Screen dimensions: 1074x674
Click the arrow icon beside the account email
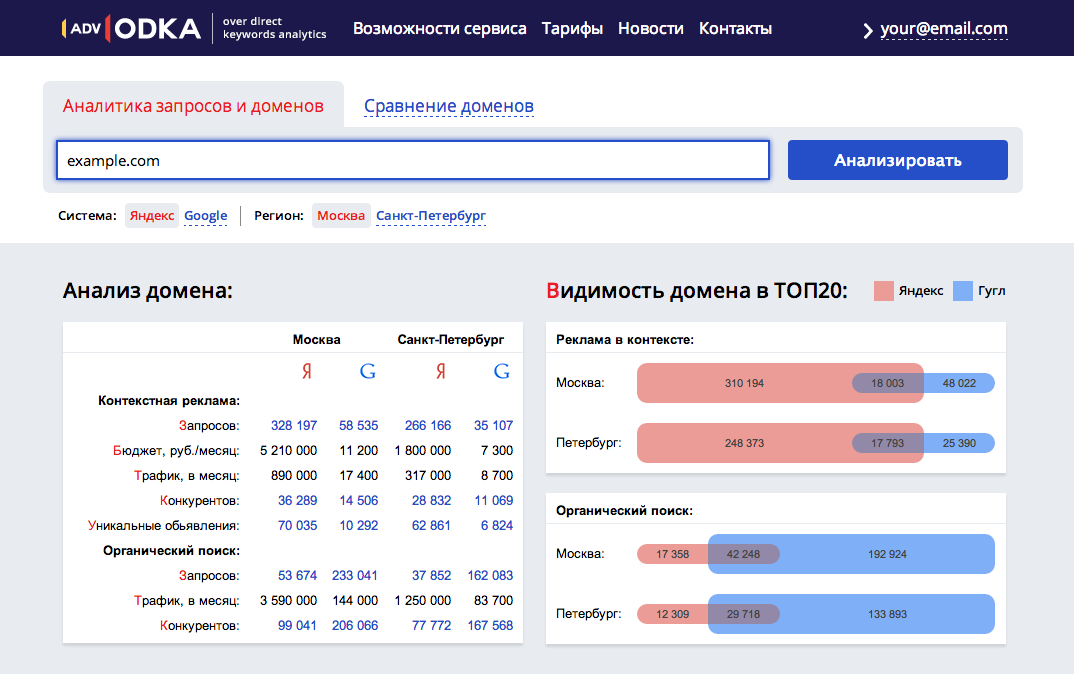pos(868,30)
